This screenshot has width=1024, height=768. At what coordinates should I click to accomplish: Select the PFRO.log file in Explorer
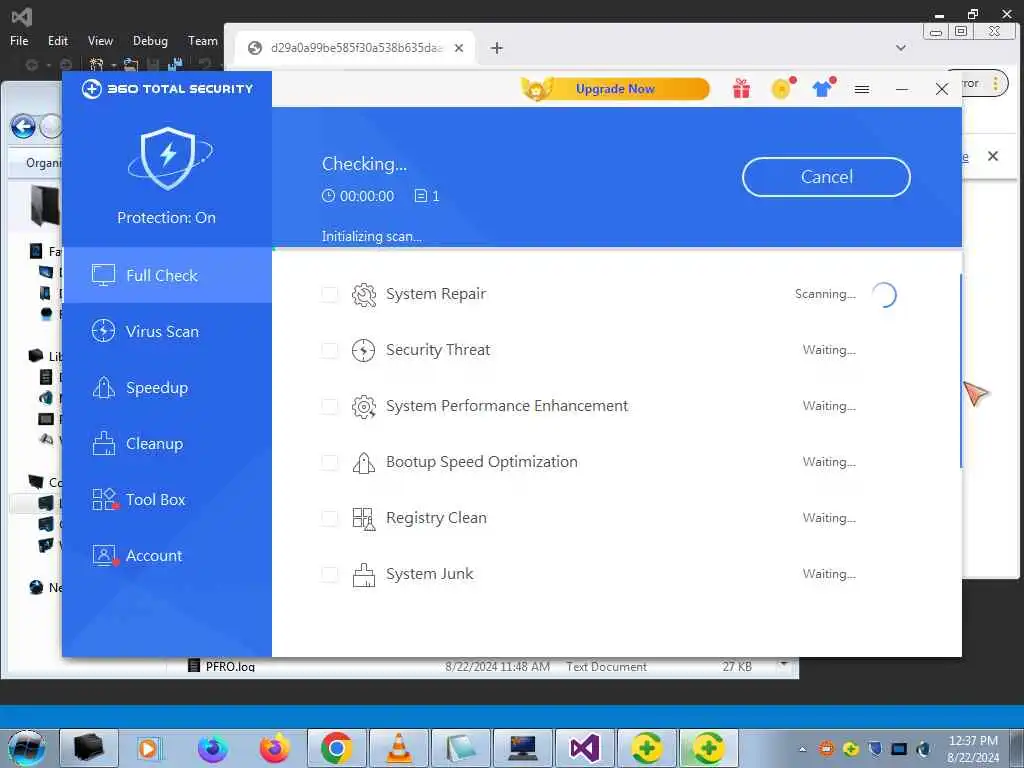point(230,667)
